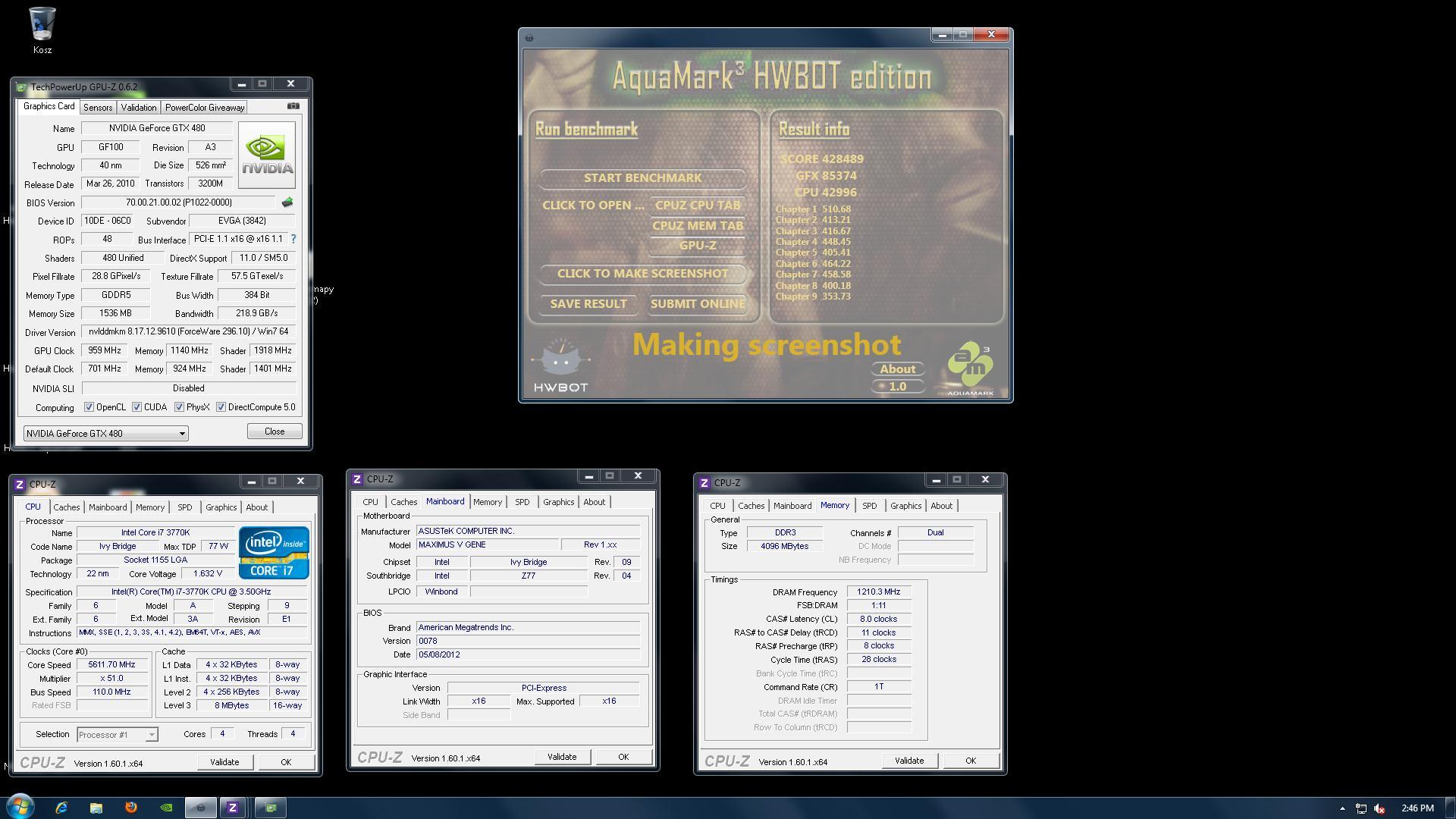
Task: Click Validate in the CPU-Z Memory window
Action: click(909, 761)
